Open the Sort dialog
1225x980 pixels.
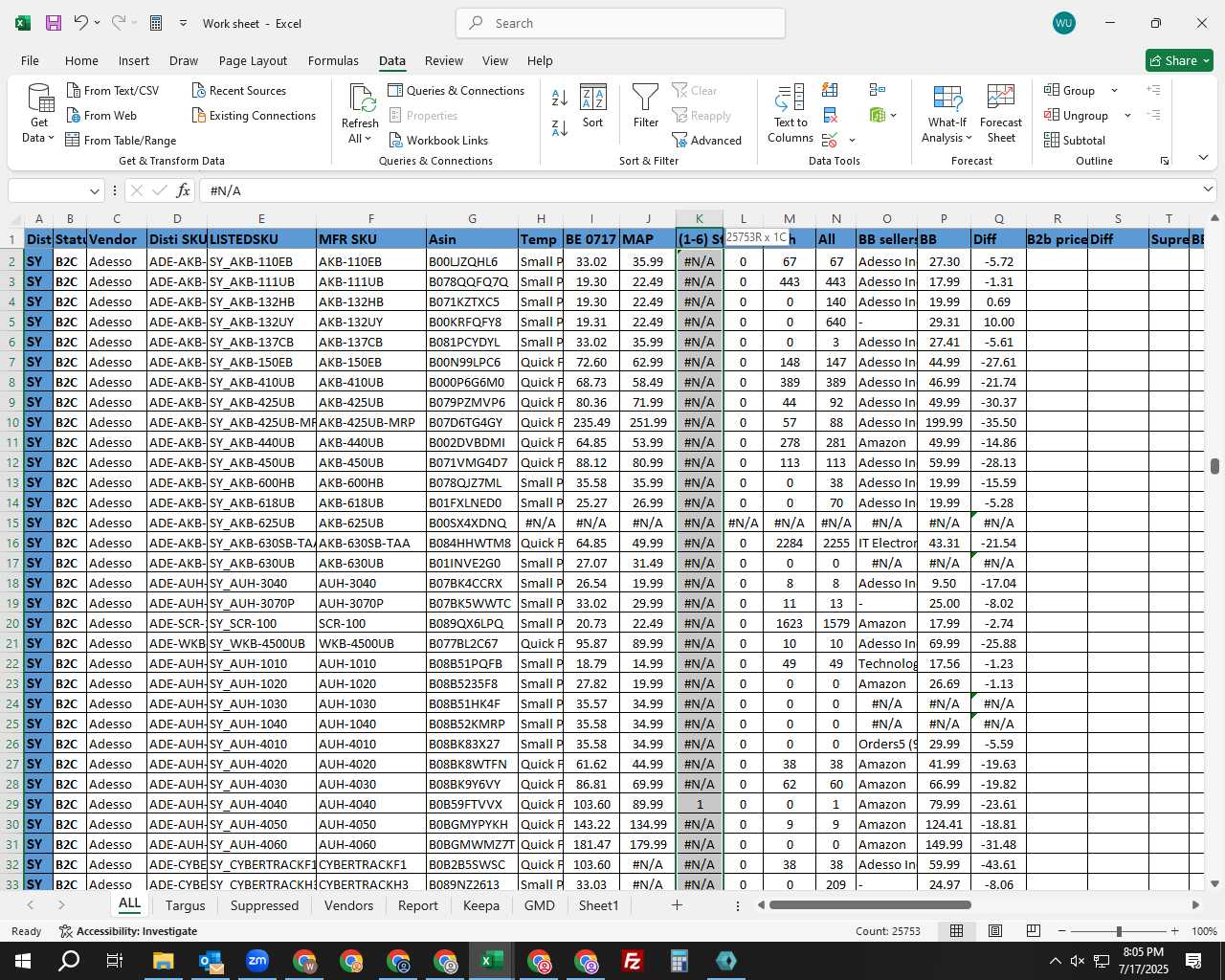593,106
